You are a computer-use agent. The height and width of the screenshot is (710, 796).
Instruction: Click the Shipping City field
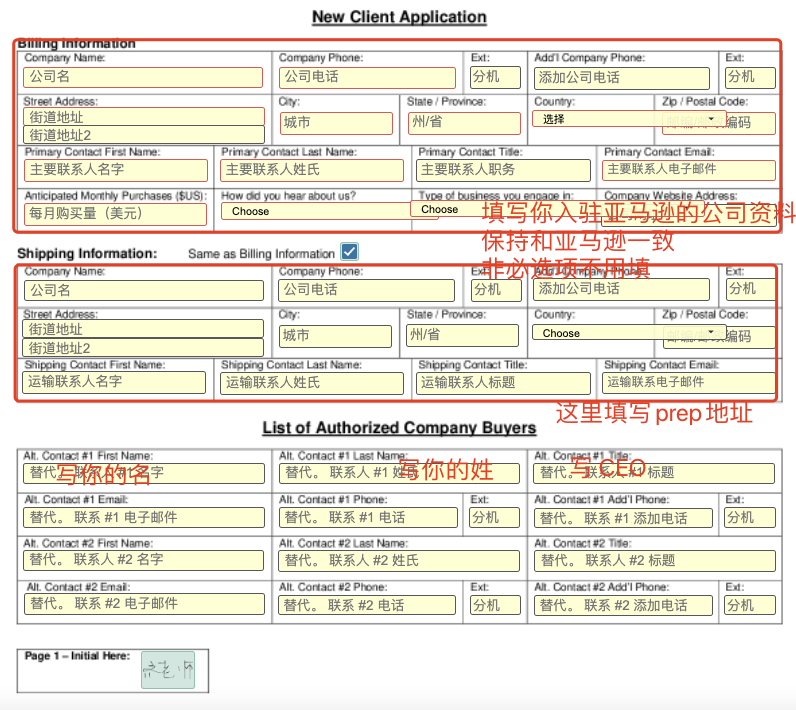click(336, 336)
